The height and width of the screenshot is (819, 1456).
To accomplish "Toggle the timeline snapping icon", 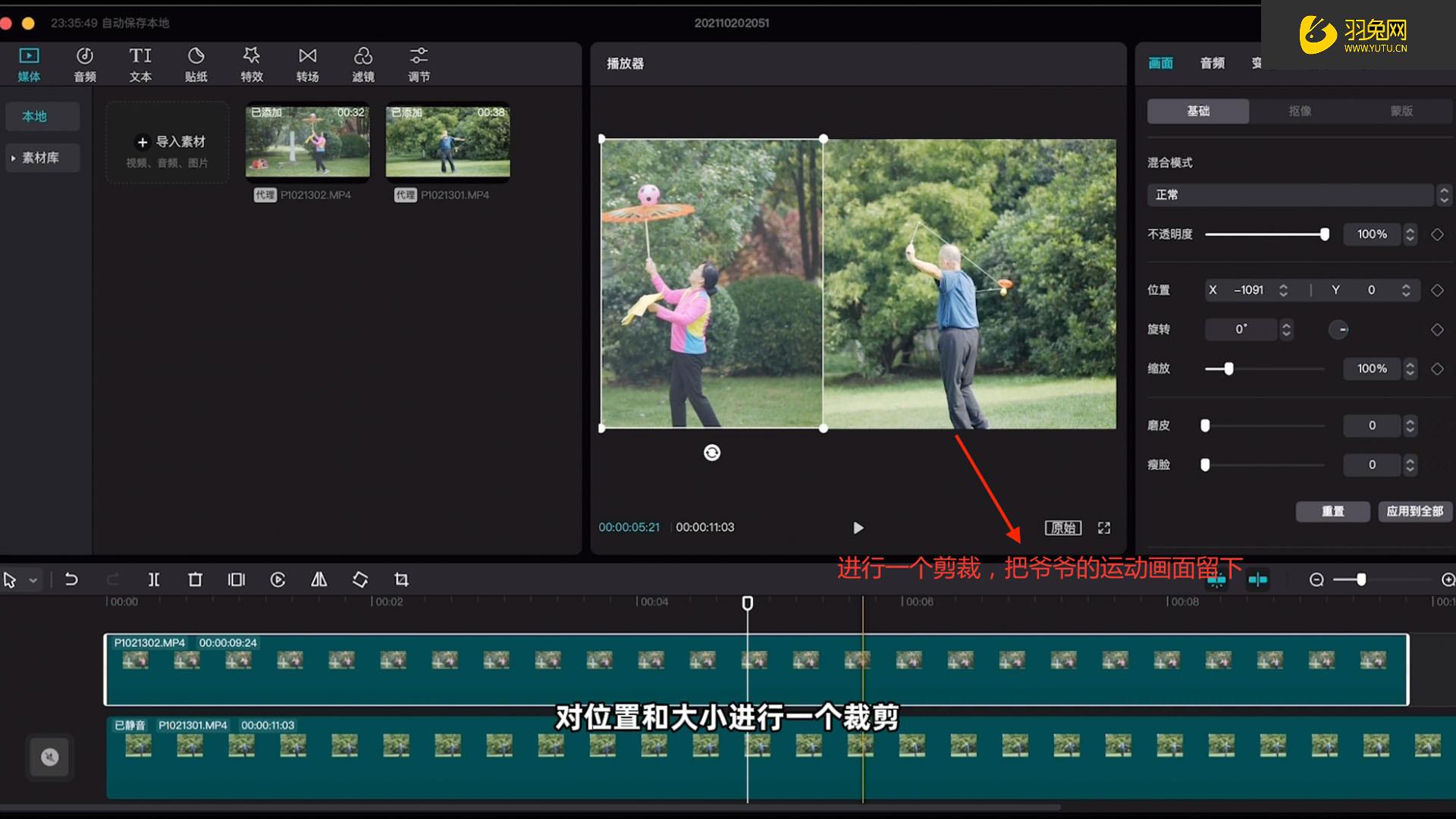I will 1257,580.
